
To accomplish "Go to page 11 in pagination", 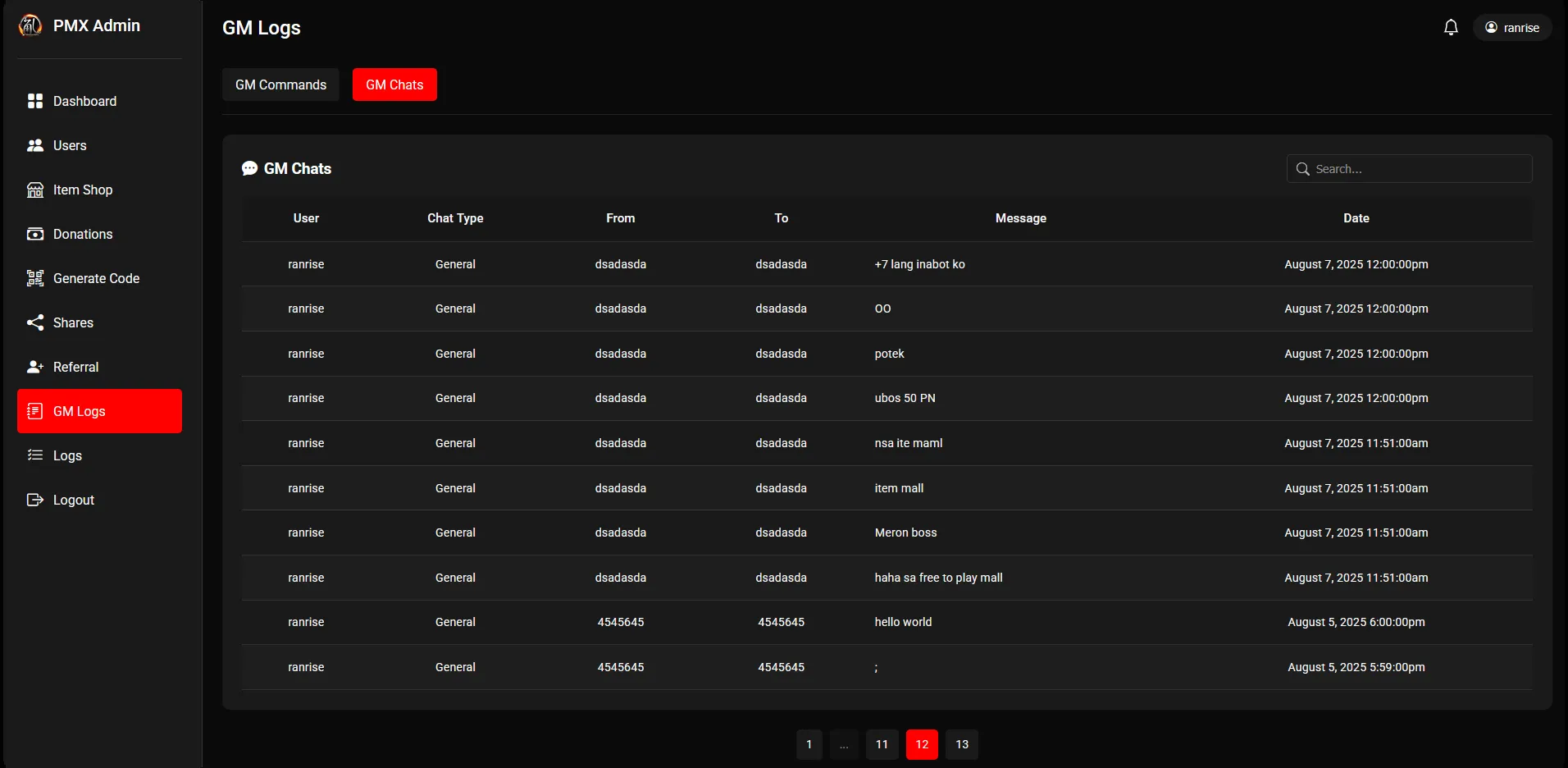I will click(x=882, y=744).
